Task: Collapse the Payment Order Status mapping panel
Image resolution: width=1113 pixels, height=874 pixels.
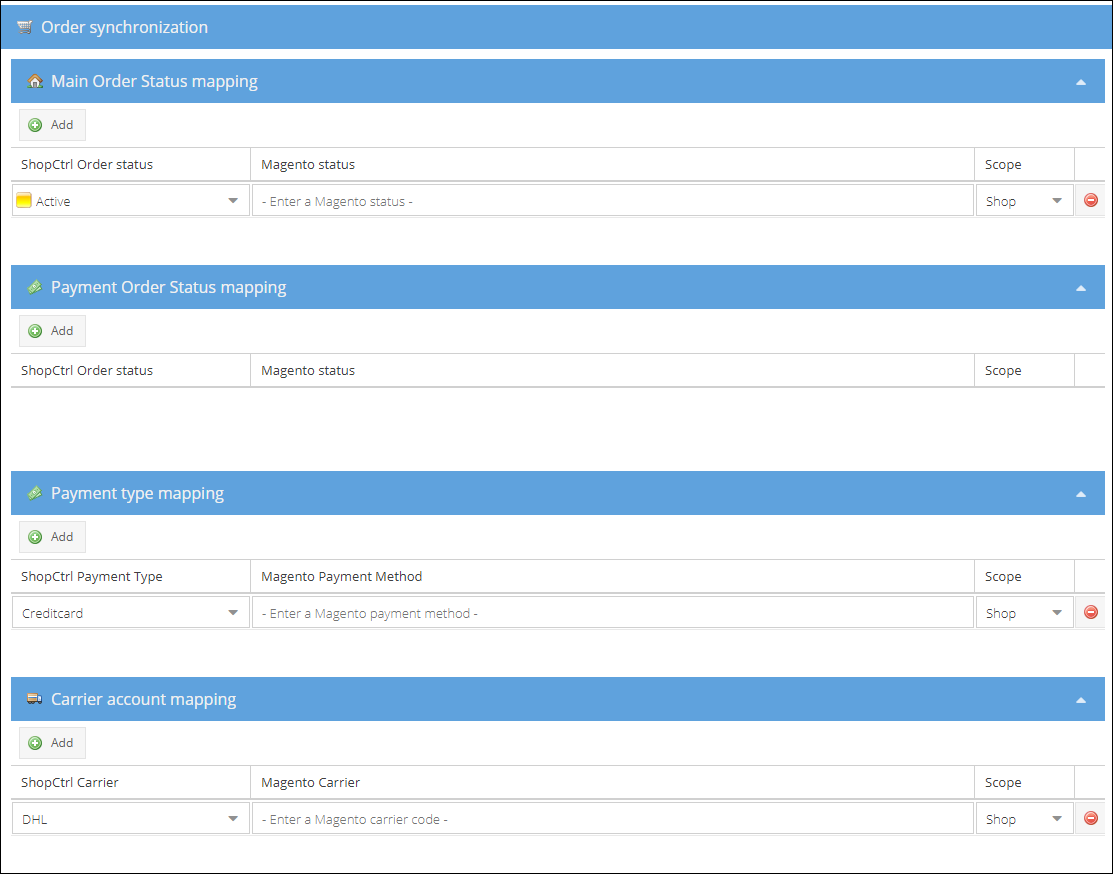Action: click(x=1080, y=288)
